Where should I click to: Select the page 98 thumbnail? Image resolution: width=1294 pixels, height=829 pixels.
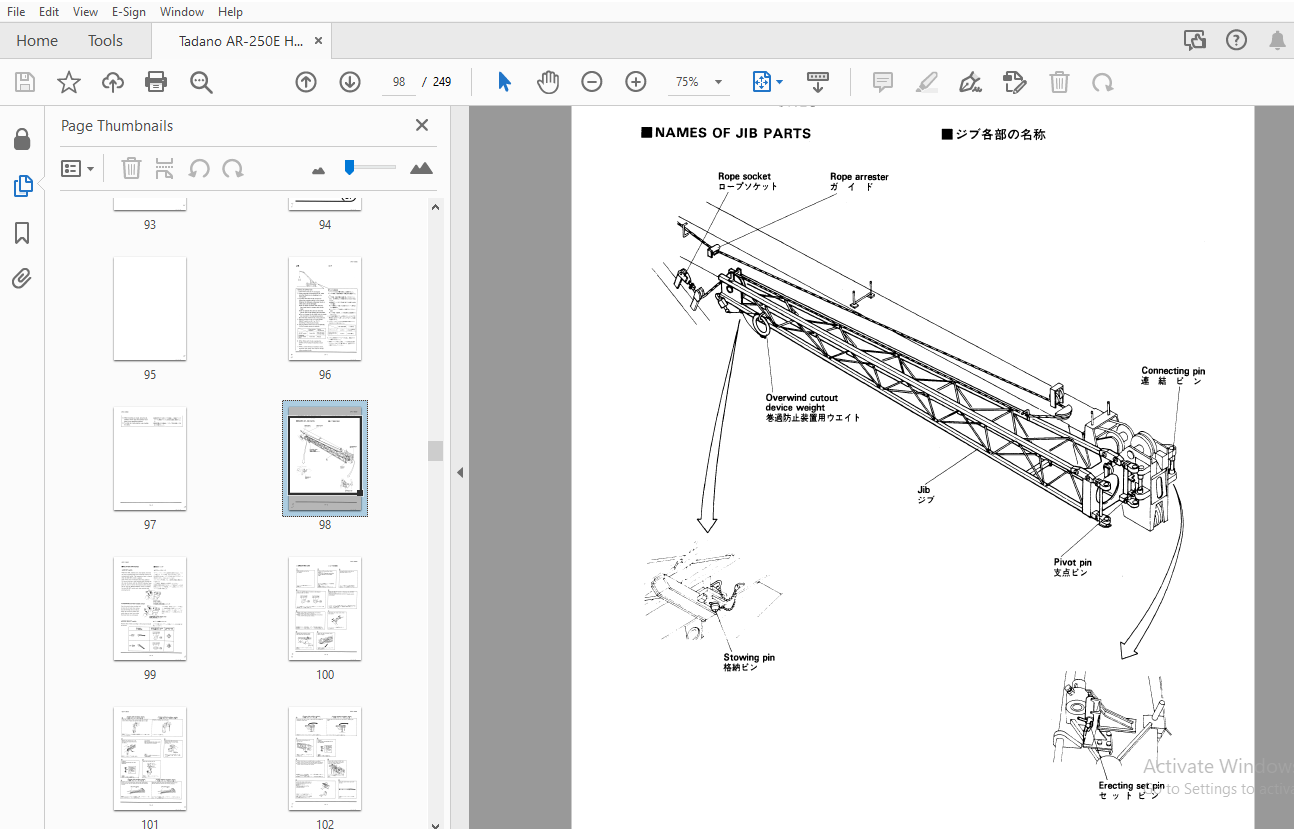[325, 459]
